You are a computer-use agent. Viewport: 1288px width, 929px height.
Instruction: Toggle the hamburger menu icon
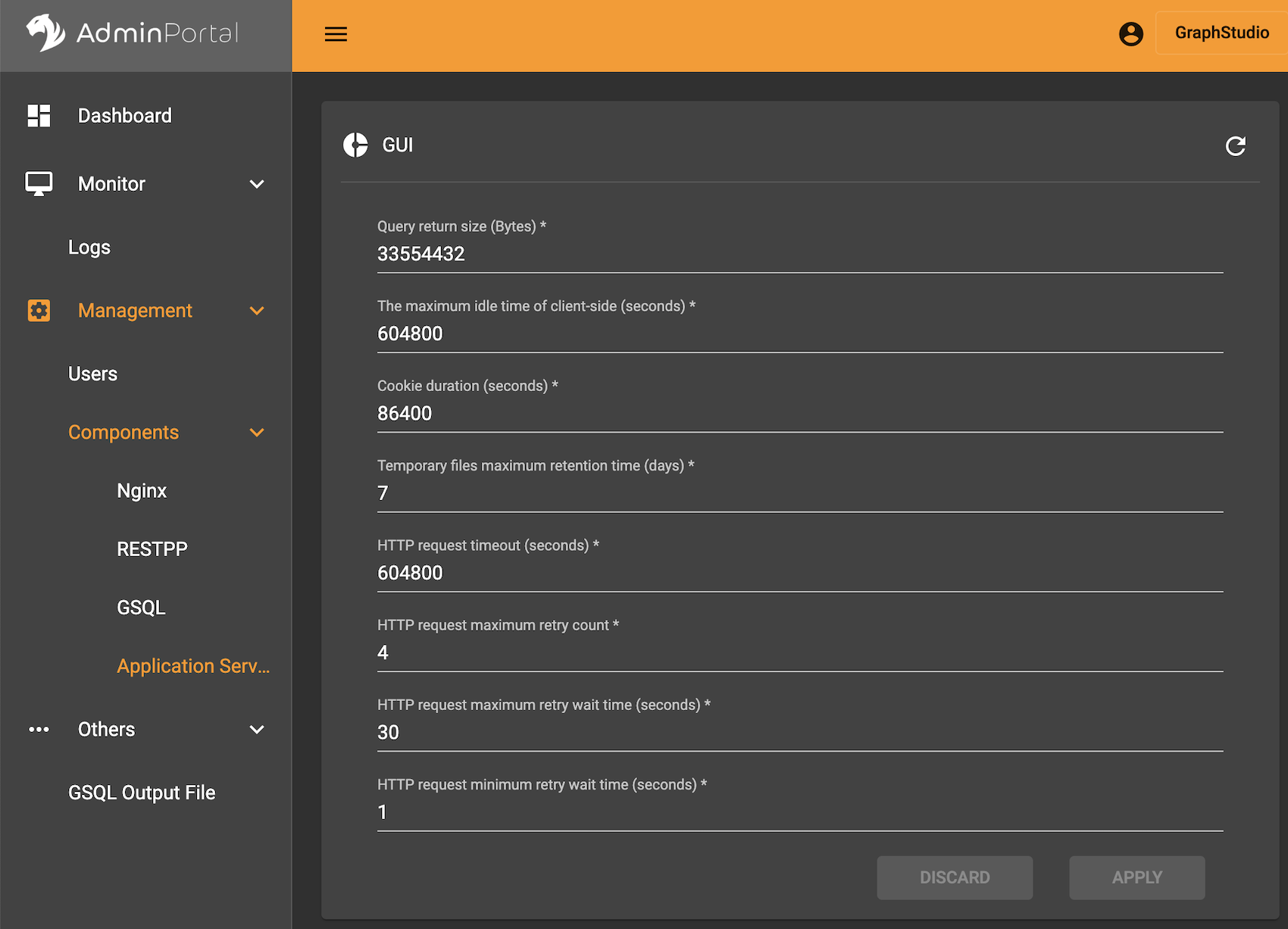[x=336, y=34]
